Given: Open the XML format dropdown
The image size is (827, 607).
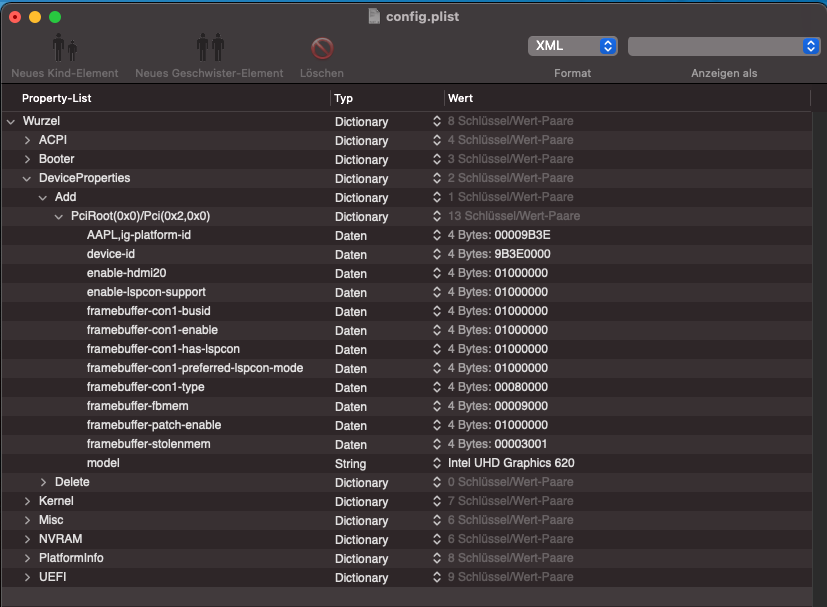Looking at the screenshot, I should click(x=572, y=46).
